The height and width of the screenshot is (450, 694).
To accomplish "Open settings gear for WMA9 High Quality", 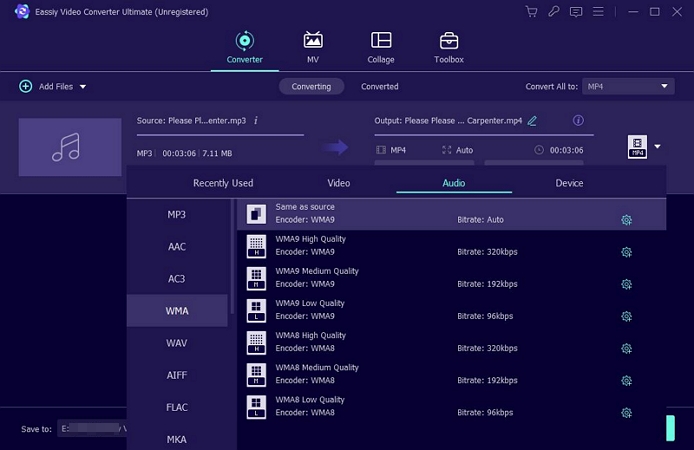I will pos(626,252).
